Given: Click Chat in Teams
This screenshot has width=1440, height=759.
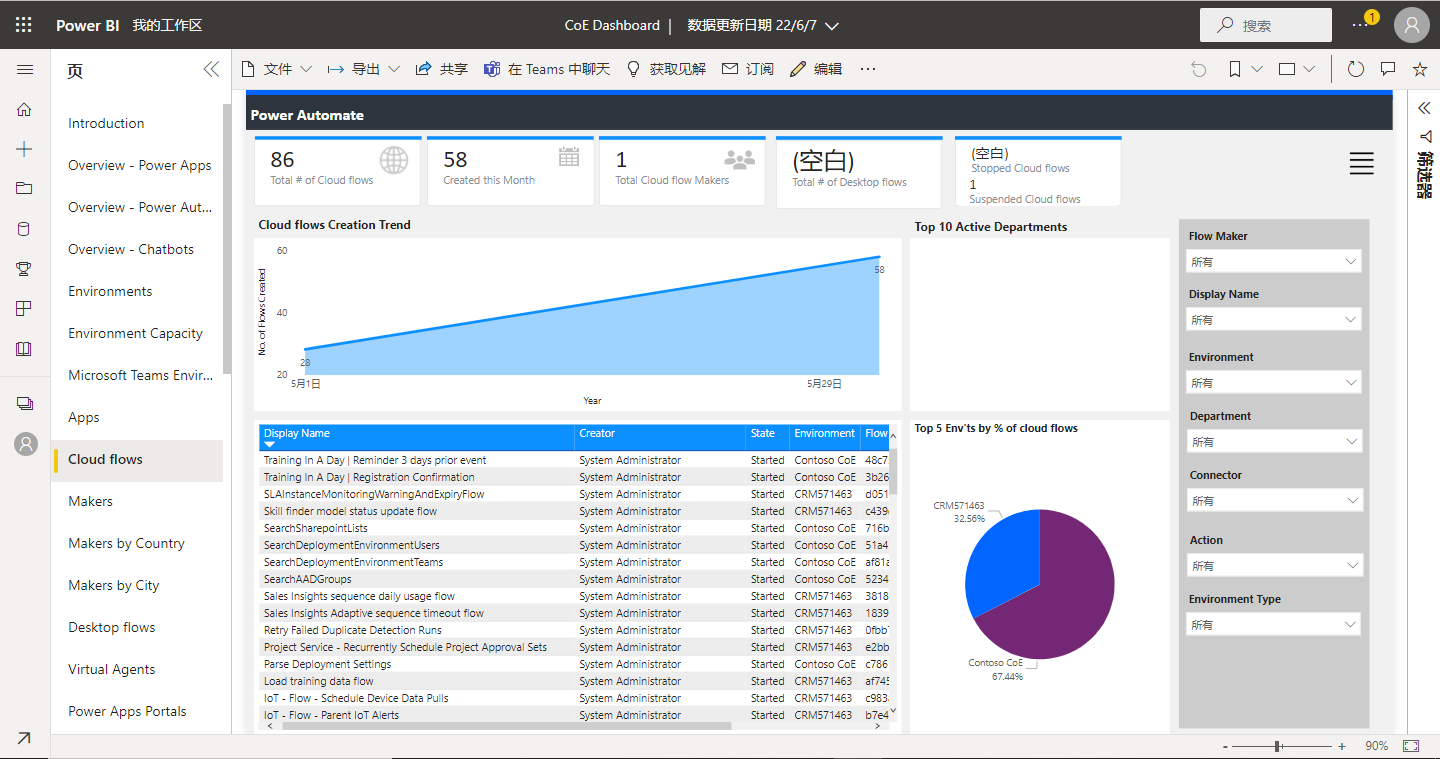Looking at the screenshot, I should (547, 69).
